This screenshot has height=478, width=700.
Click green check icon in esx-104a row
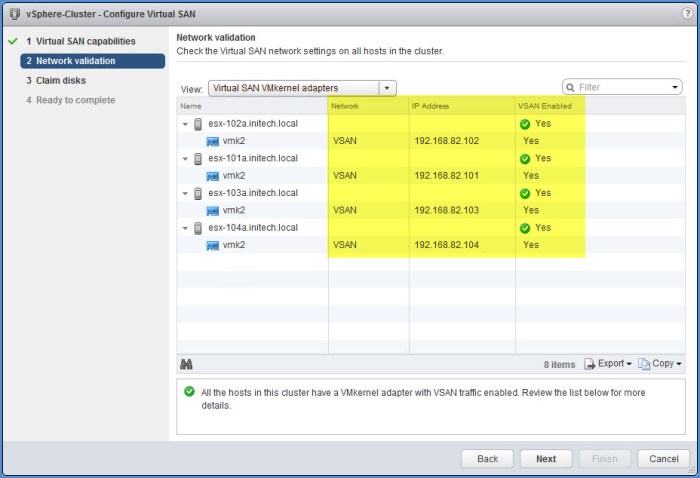click(525, 228)
